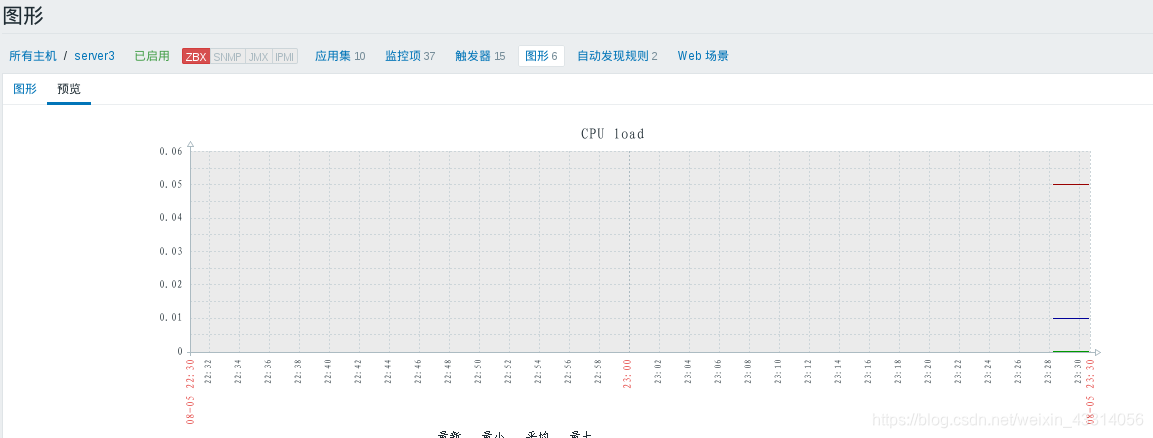Click the 图形 page heading
Screen dimensions: 1153x438
coord(24,15)
